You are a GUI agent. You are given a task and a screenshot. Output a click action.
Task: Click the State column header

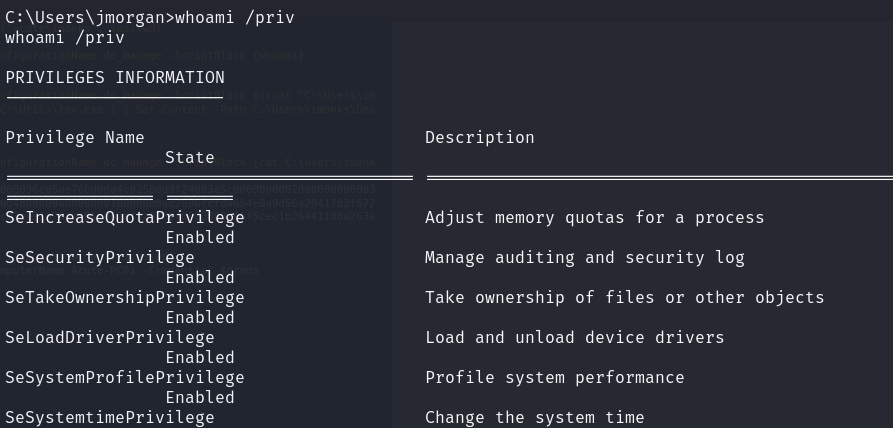point(190,157)
